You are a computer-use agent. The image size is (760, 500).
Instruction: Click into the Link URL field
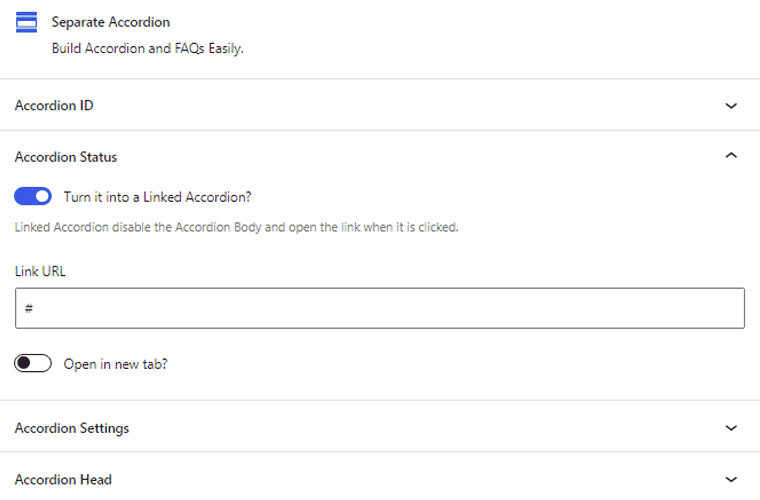click(x=380, y=308)
